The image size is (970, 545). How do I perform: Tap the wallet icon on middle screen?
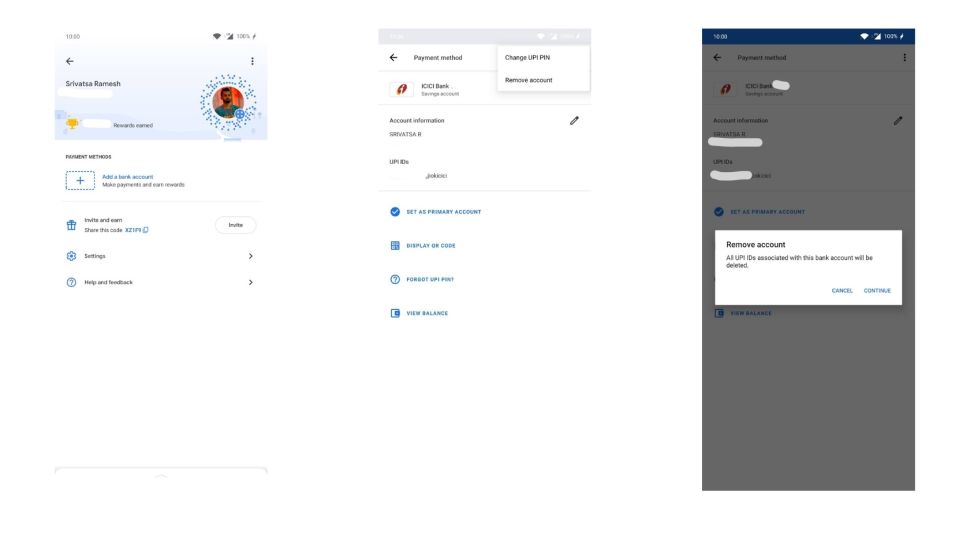pyautogui.click(x=395, y=313)
